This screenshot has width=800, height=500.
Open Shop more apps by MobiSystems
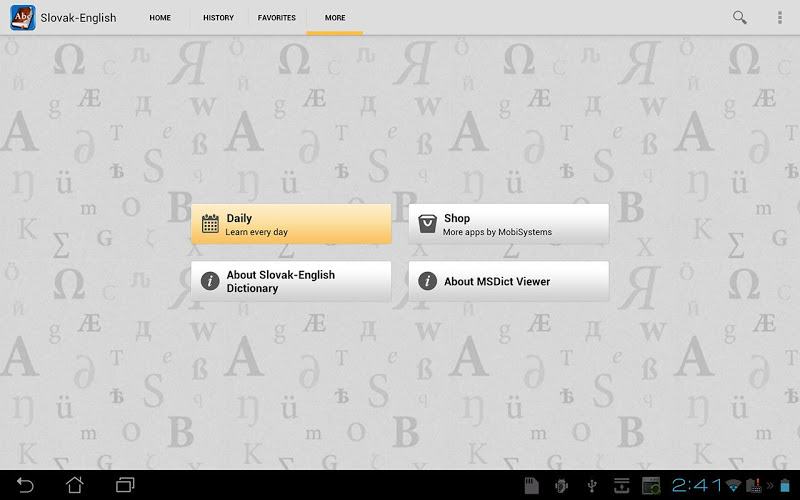508,224
